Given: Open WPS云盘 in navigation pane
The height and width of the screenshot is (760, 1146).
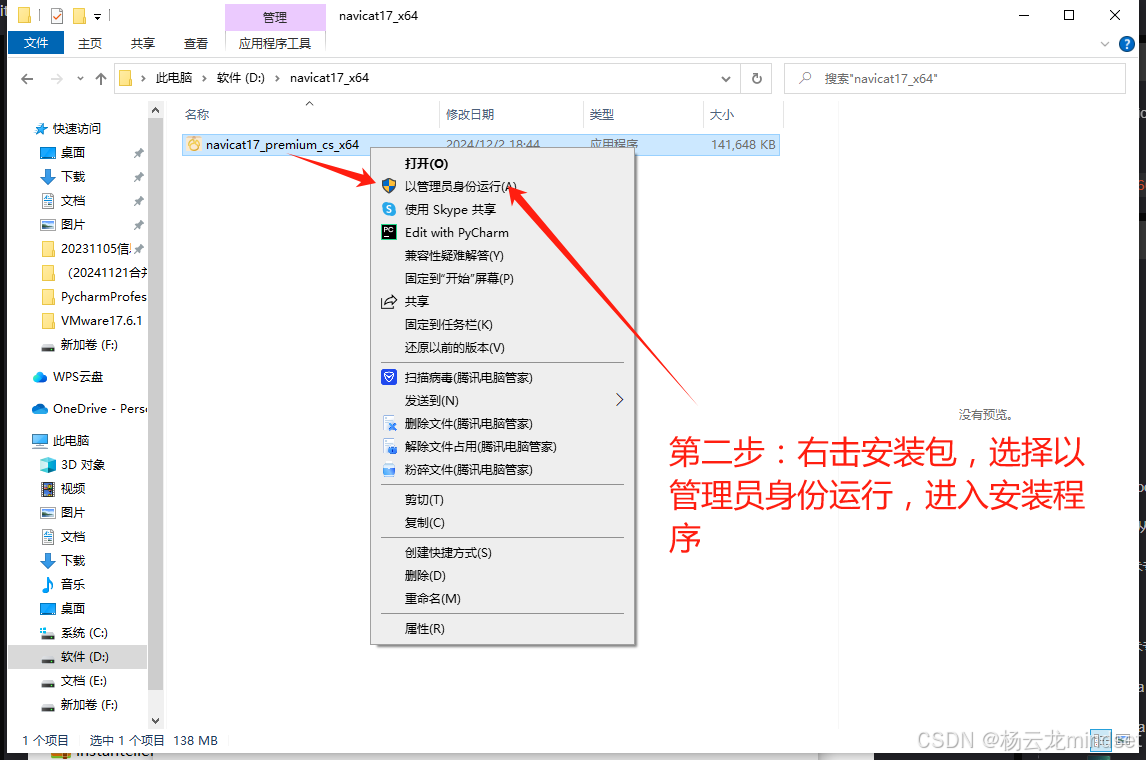Looking at the screenshot, I should (77, 377).
